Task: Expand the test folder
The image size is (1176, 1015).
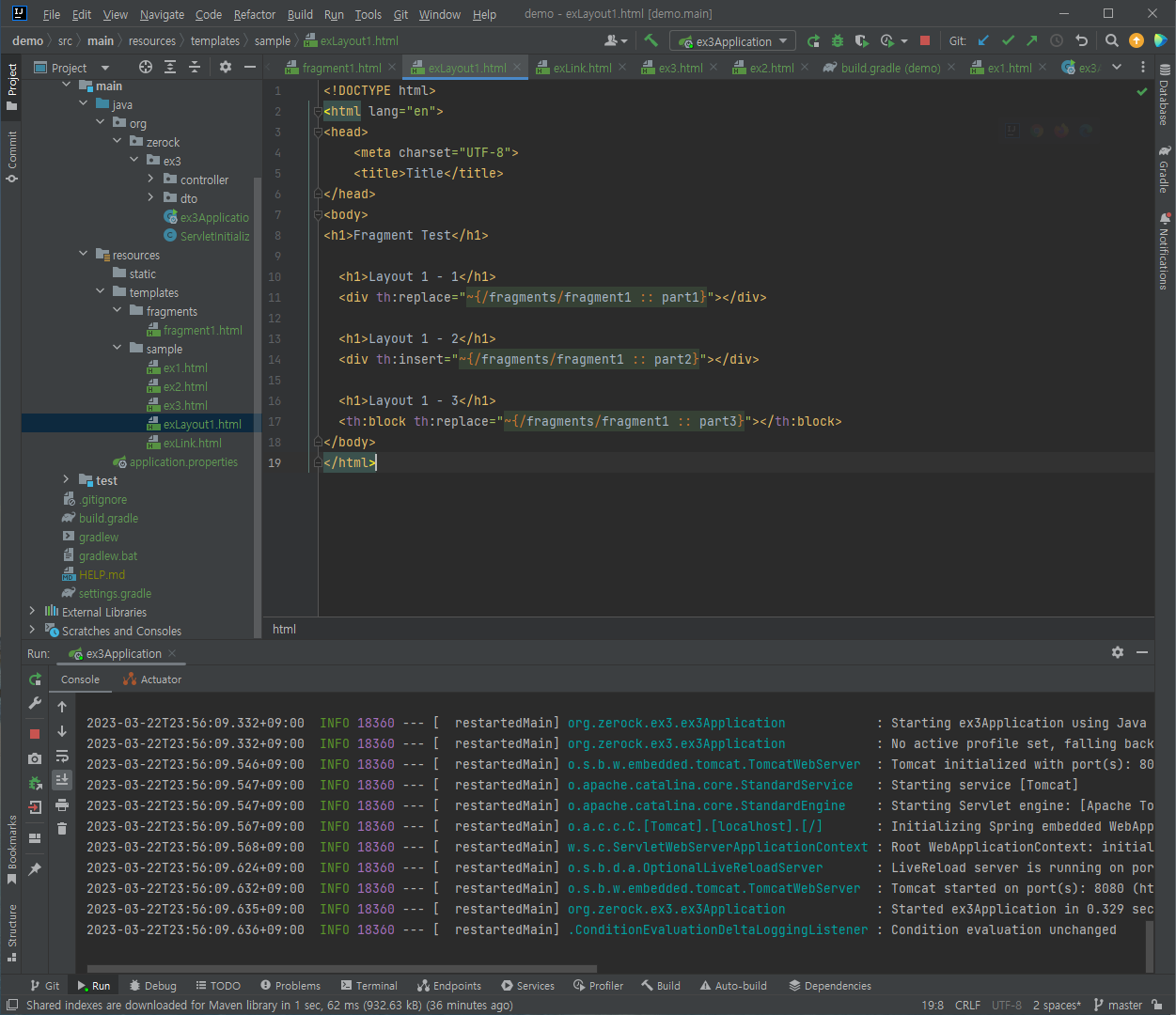Action: (x=66, y=479)
